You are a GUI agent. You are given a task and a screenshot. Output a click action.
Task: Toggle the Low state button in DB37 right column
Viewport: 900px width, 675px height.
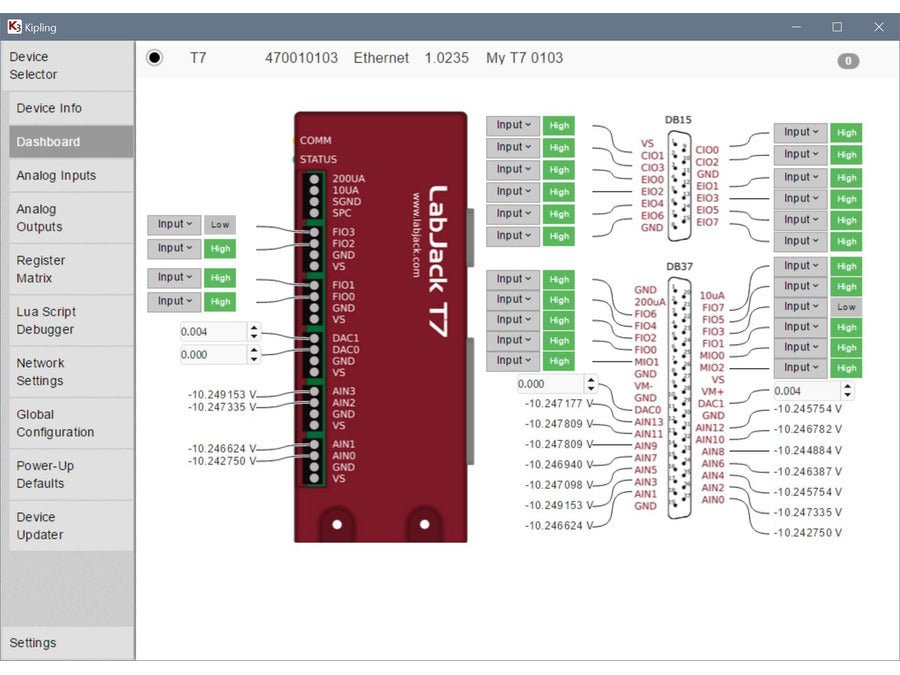[846, 307]
